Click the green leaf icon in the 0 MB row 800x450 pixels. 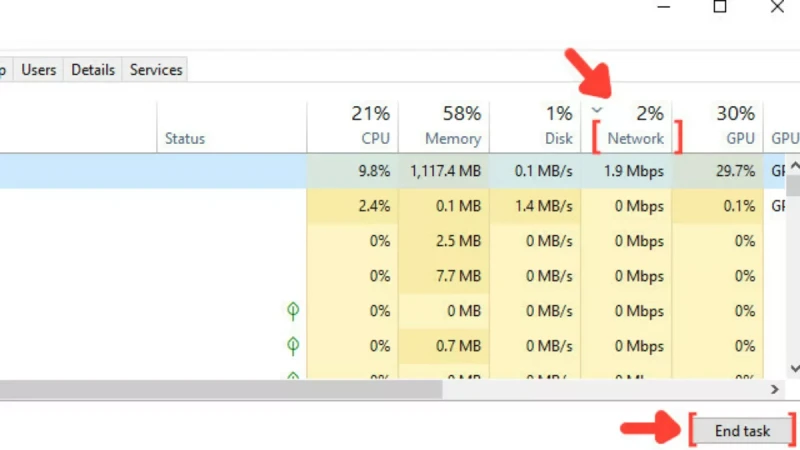(x=293, y=311)
